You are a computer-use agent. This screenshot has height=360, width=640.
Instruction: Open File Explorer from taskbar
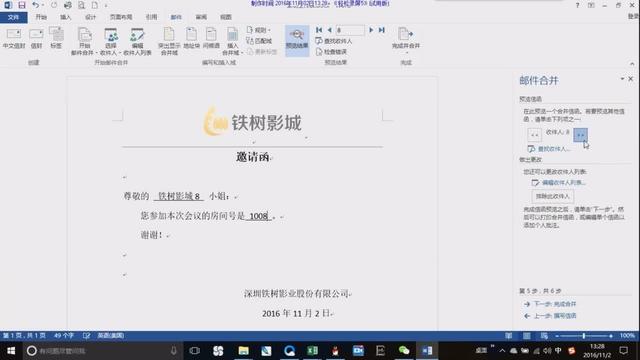pos(244,351)
